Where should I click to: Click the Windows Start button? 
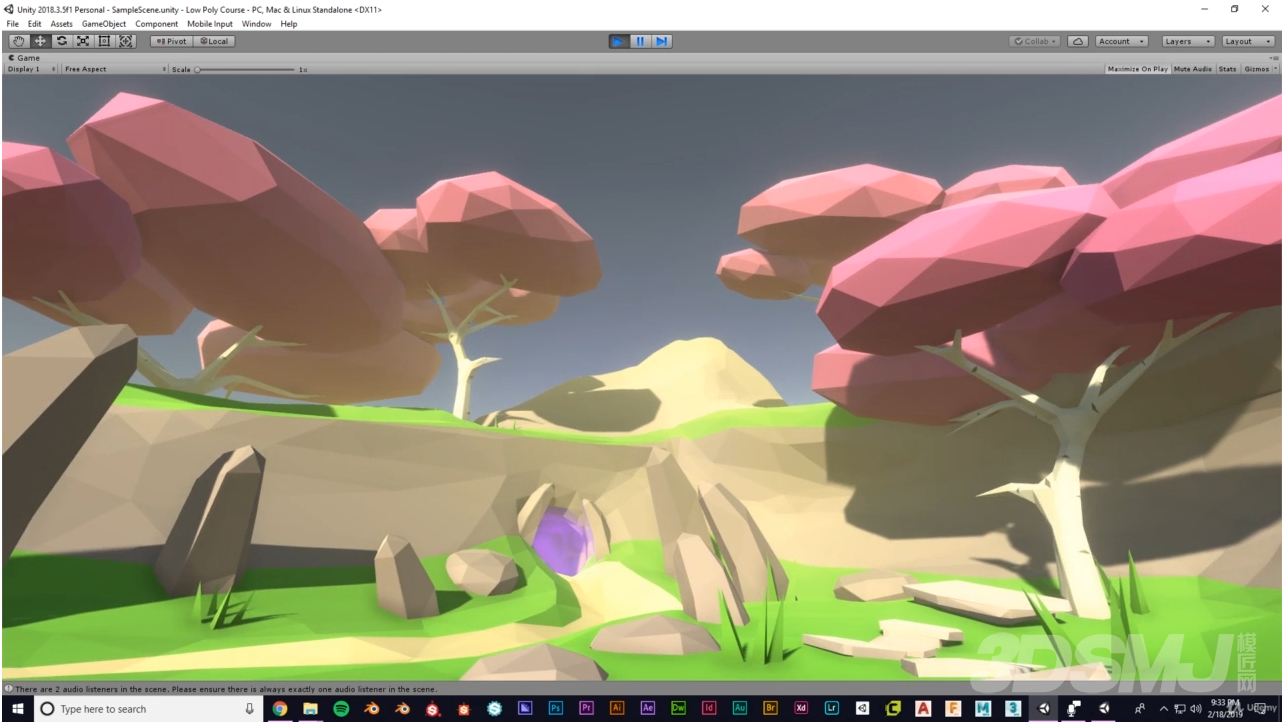click(x=17, y=708)
